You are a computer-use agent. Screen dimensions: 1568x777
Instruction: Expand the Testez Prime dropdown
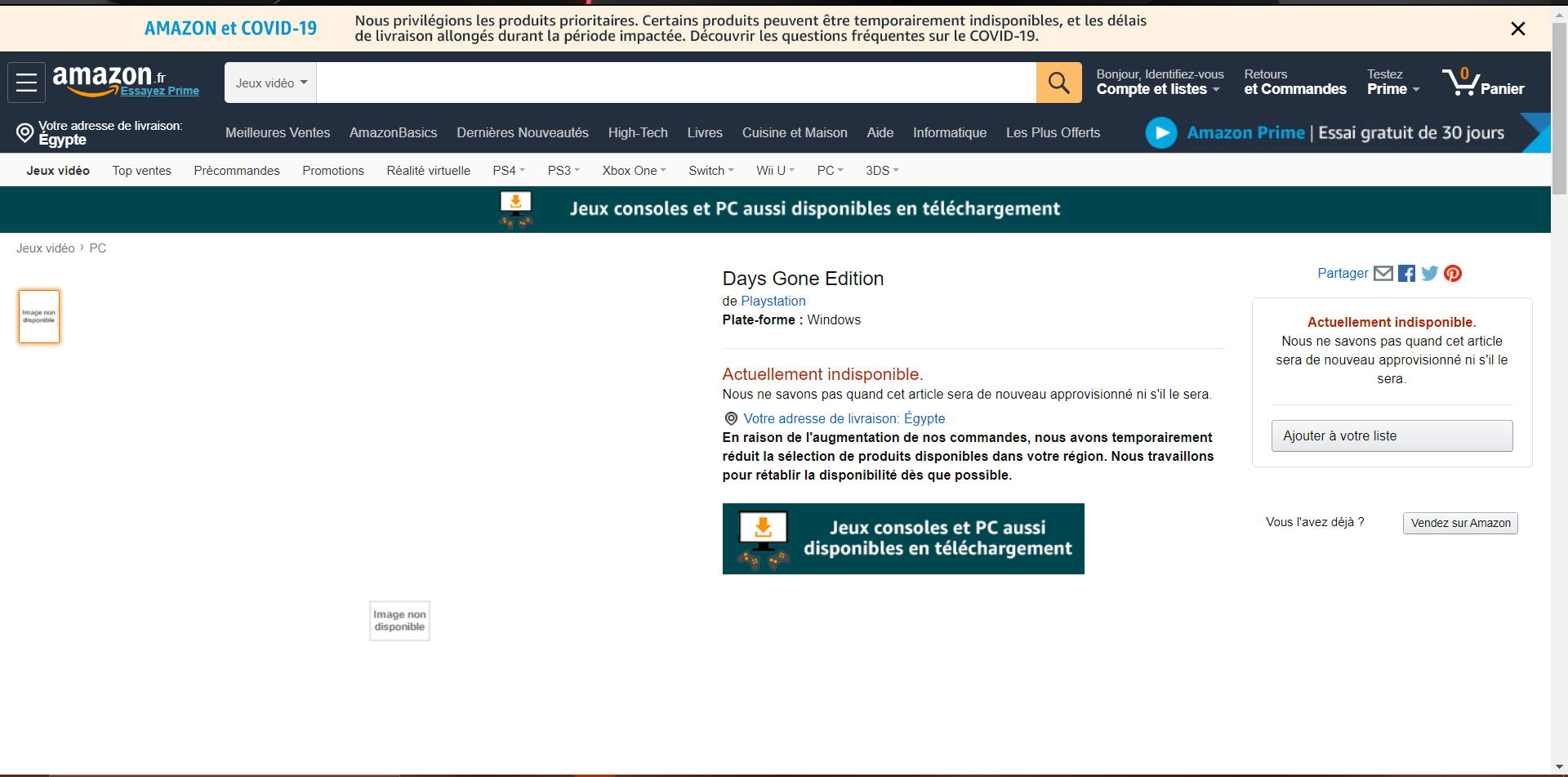1393,82
